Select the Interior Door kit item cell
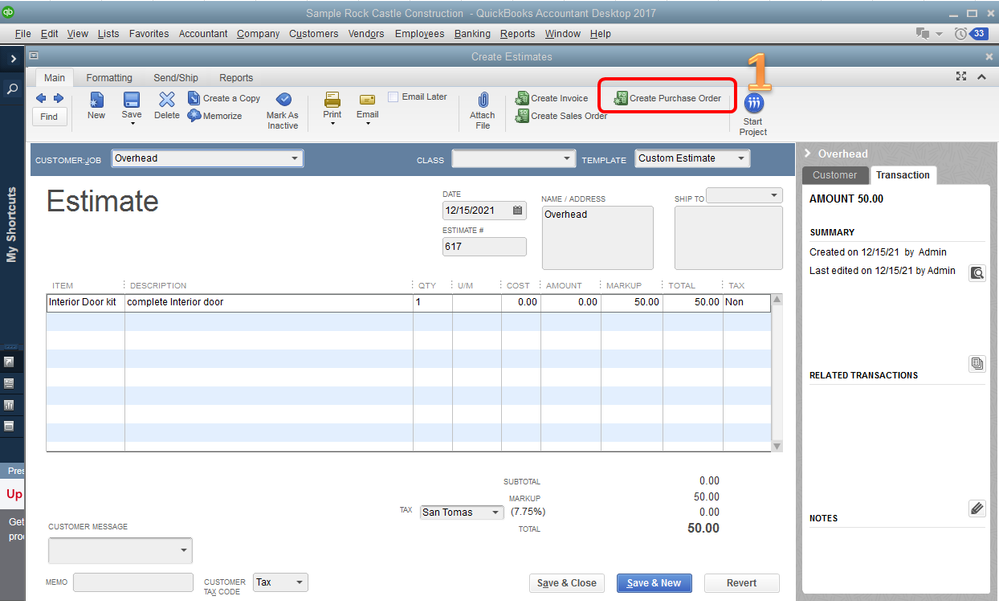 [x=85, y=303]
